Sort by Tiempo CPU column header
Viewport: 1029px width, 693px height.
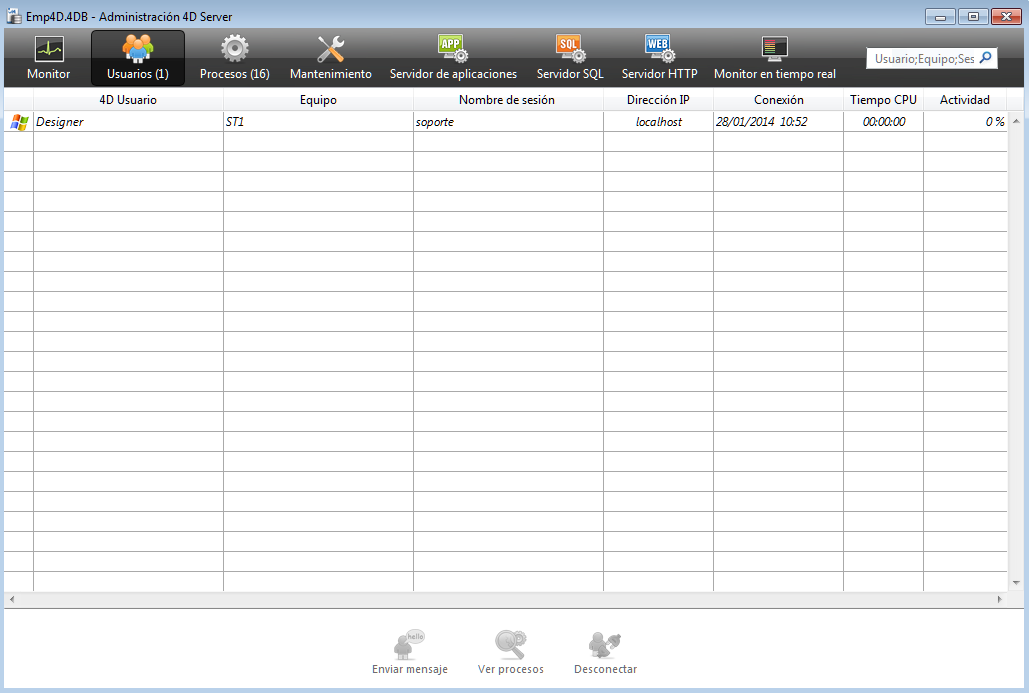click(883, 100)
